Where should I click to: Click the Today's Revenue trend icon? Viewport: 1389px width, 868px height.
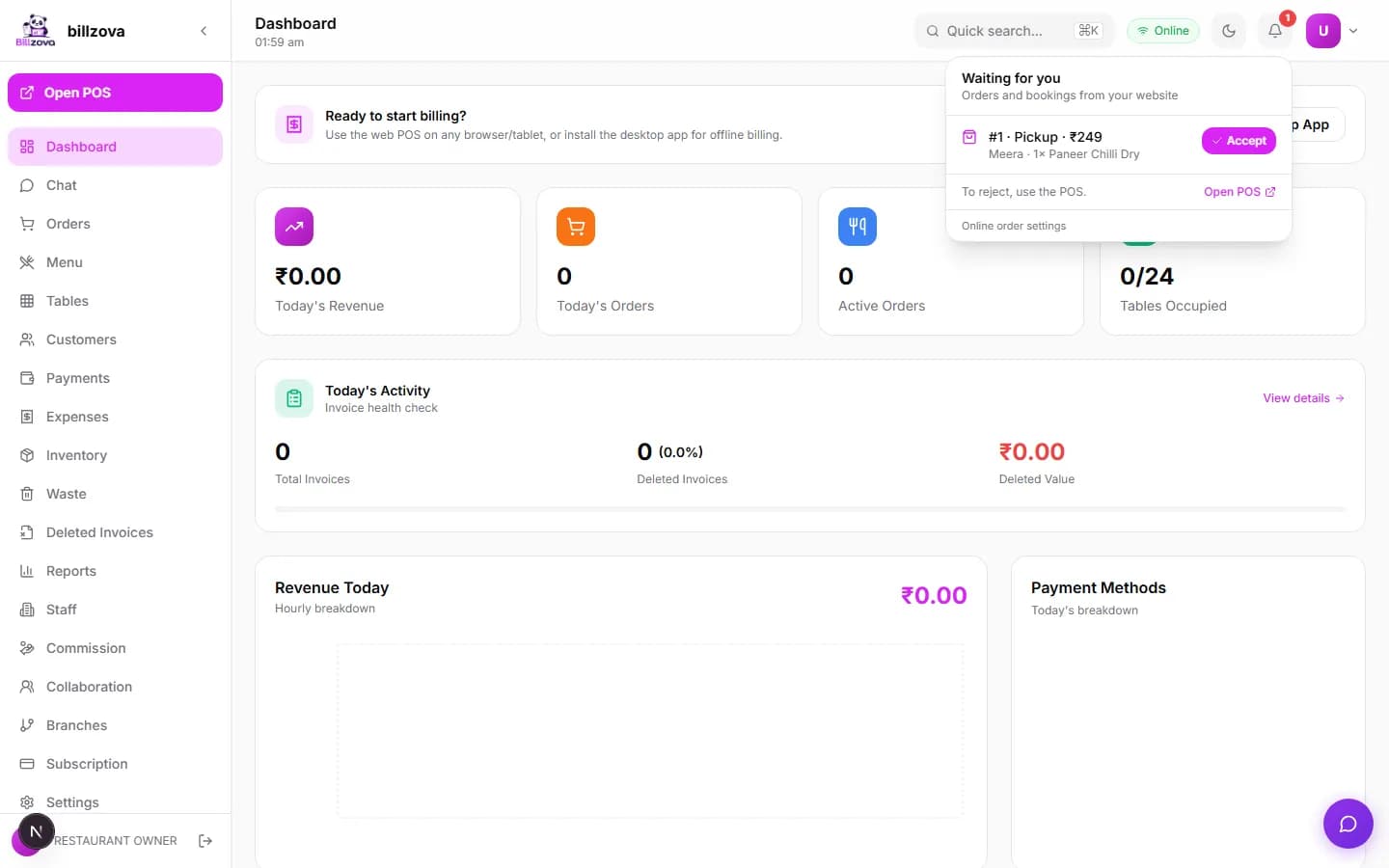click(294, 227)
